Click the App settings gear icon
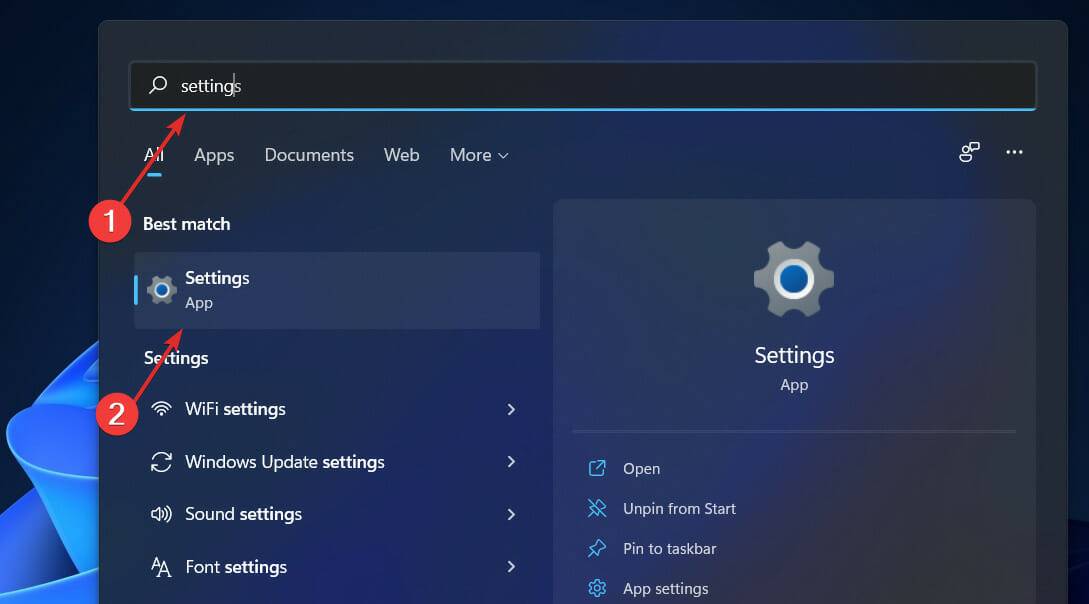Viewport: 1089px width, 604px height. [x=597, y=589]
